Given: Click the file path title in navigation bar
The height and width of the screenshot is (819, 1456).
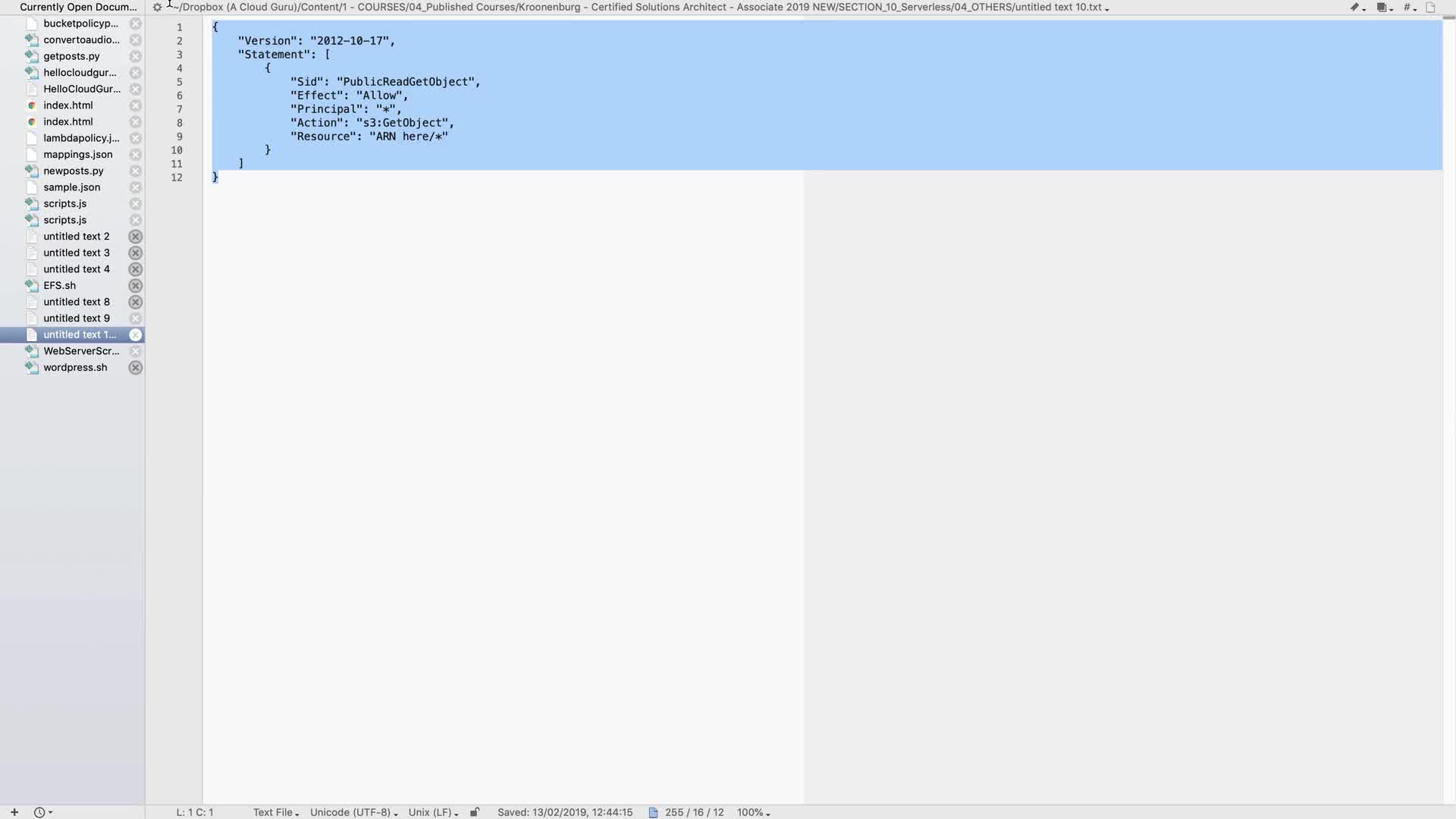Looking at the screenshot, I should tap(641, 8).
